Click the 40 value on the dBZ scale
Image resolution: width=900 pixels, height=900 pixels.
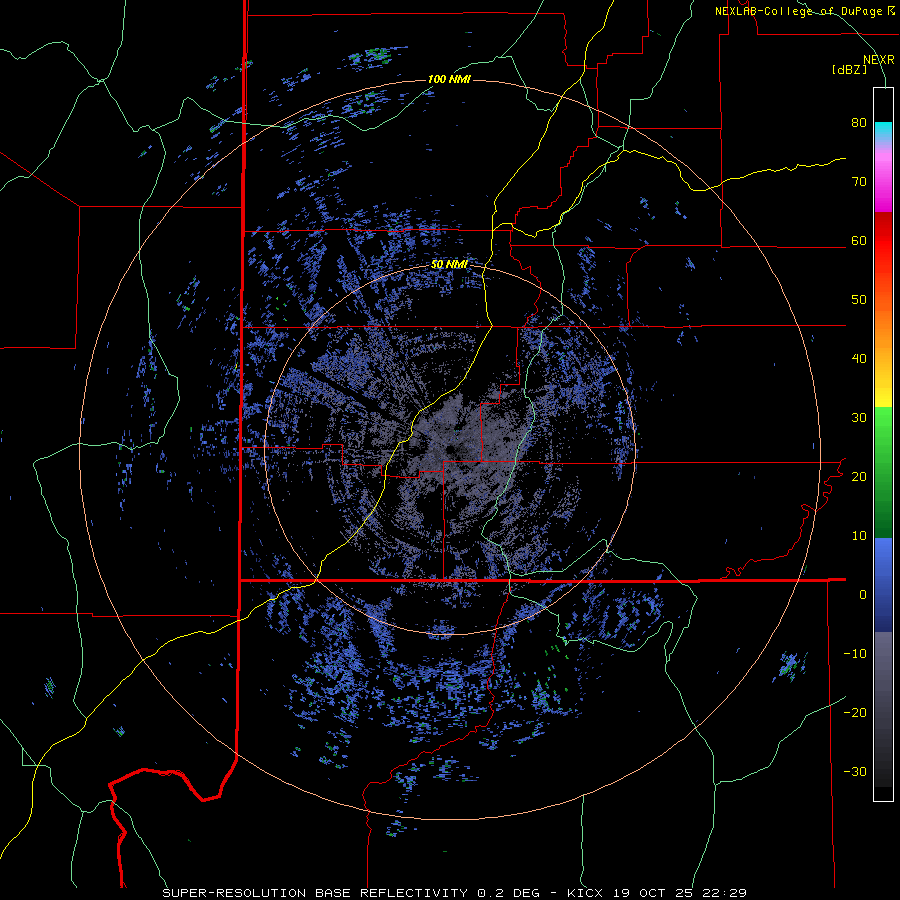(859, 359)
